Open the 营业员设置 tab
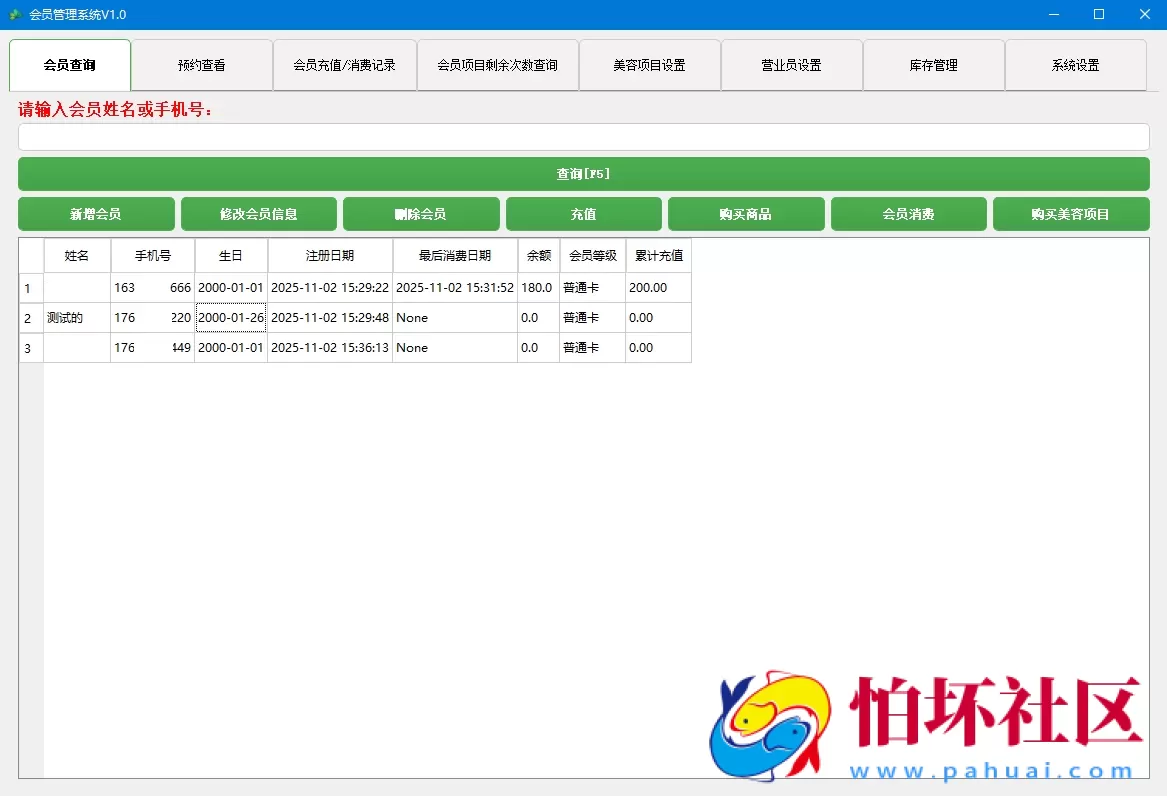The width and height of the screenshot is (1167, 796). pos(791,64)
